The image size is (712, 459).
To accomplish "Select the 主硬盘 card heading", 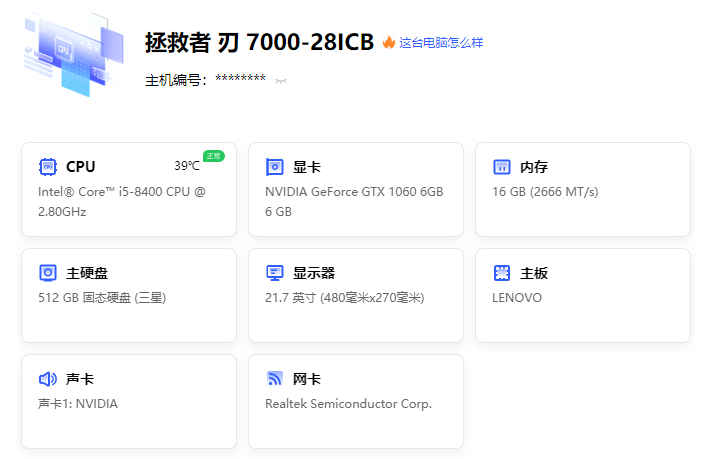I will tap(87, 273).
